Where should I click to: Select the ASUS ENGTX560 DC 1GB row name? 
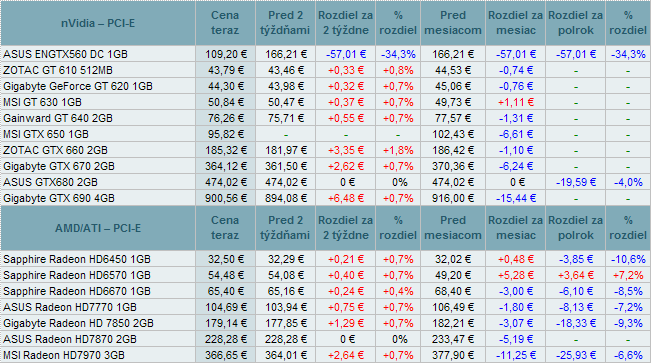pyautogui.click(x=66, y=54)
